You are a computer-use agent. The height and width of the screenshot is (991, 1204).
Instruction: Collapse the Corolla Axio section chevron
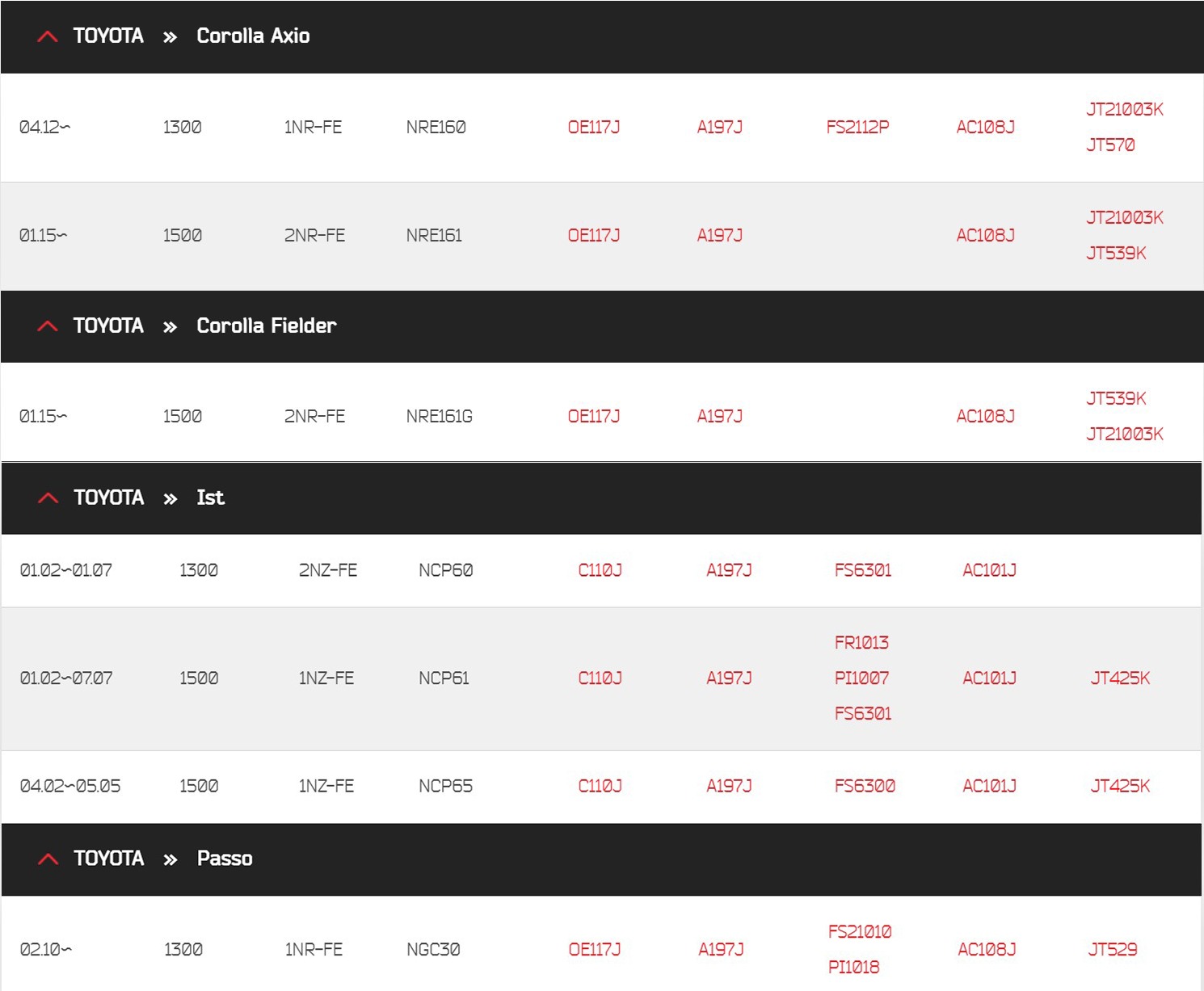(x=48, y=36)
